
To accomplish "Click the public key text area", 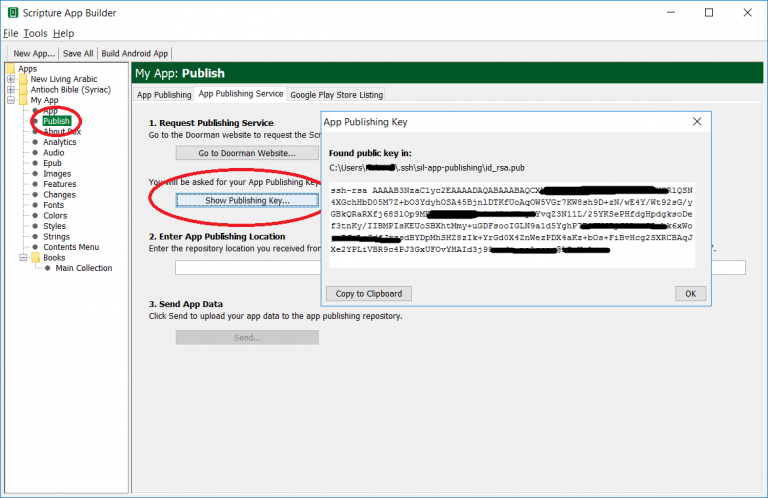I will 512,225.
